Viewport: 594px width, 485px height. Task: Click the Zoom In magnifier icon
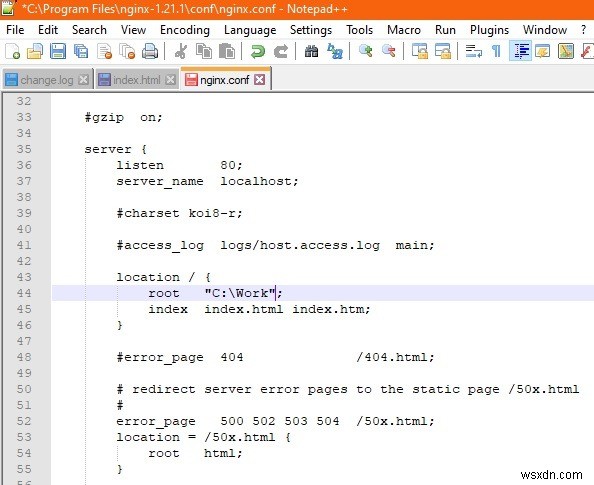(366, 51)
